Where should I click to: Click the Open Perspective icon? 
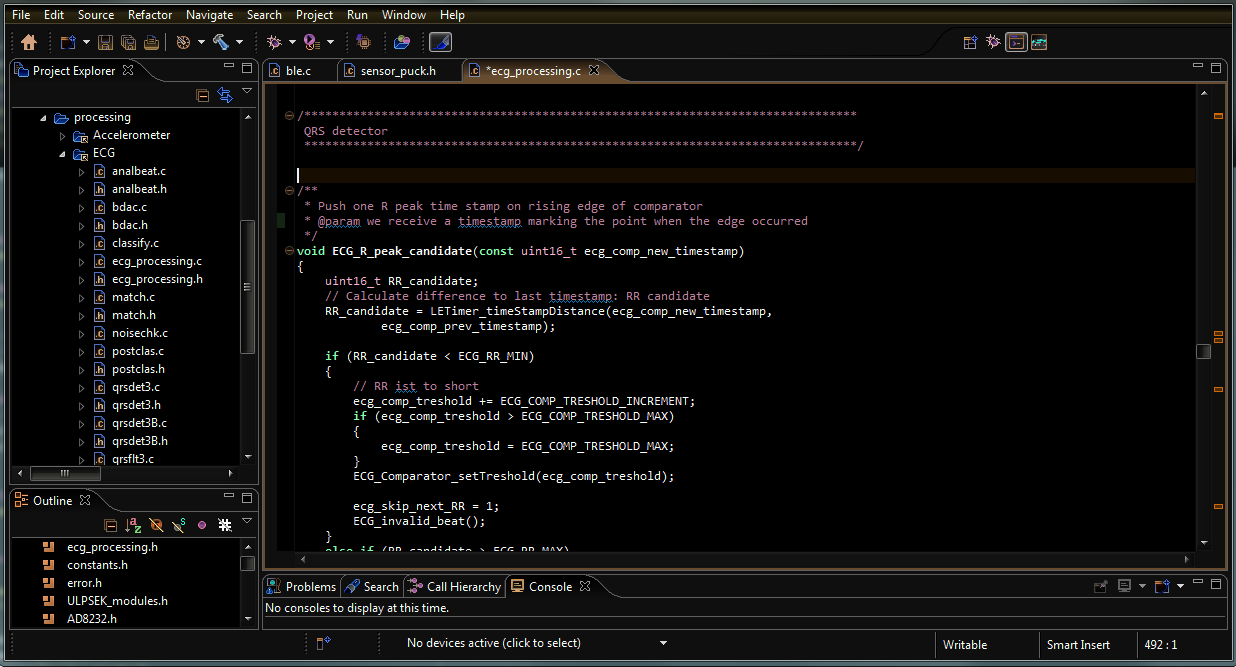coord(970,42)
